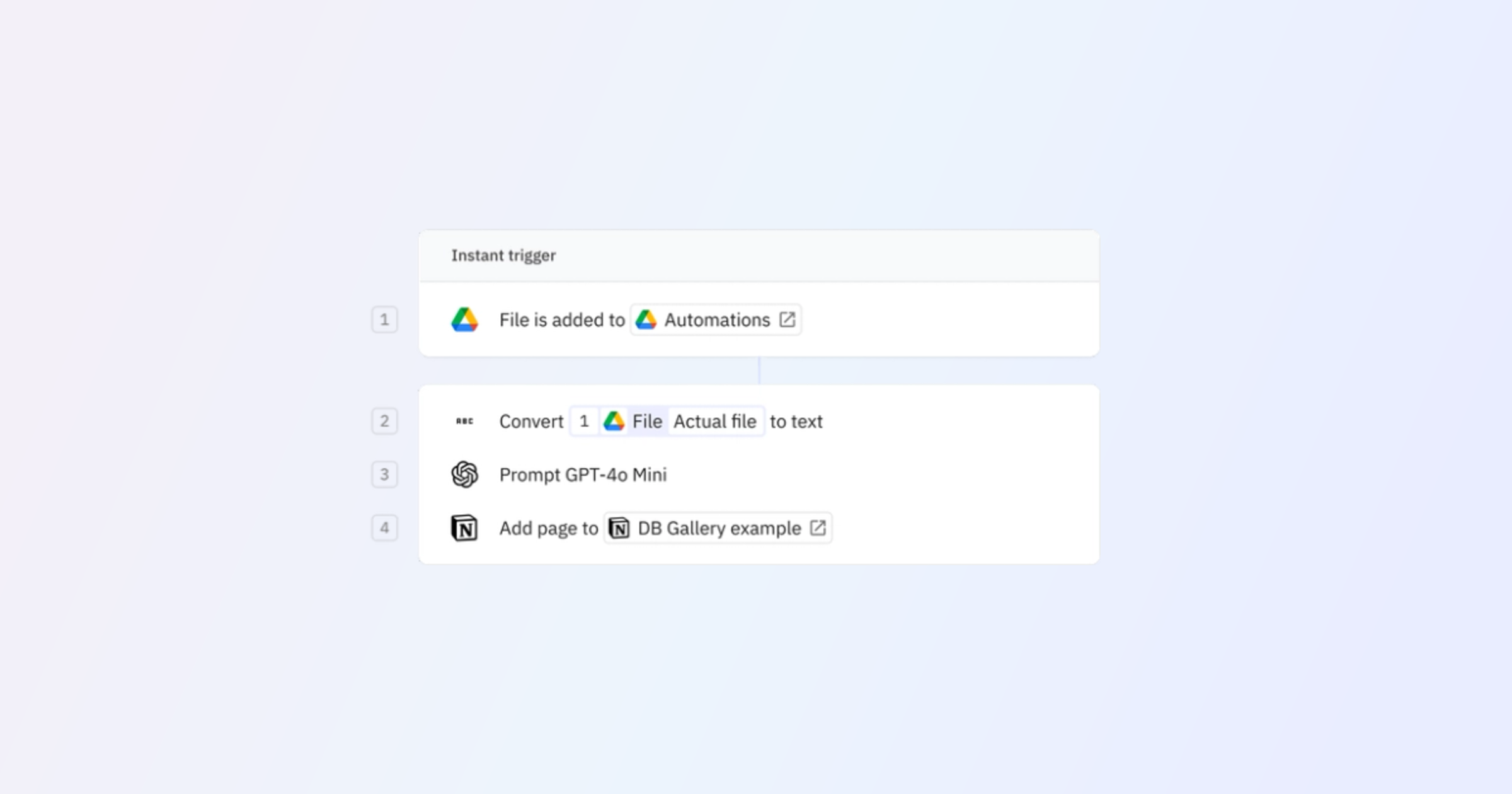Viewport: 1512px width, 794px height.
Task: Click the Google Drive trigger icon in step 1
Action: coord(464,319)
